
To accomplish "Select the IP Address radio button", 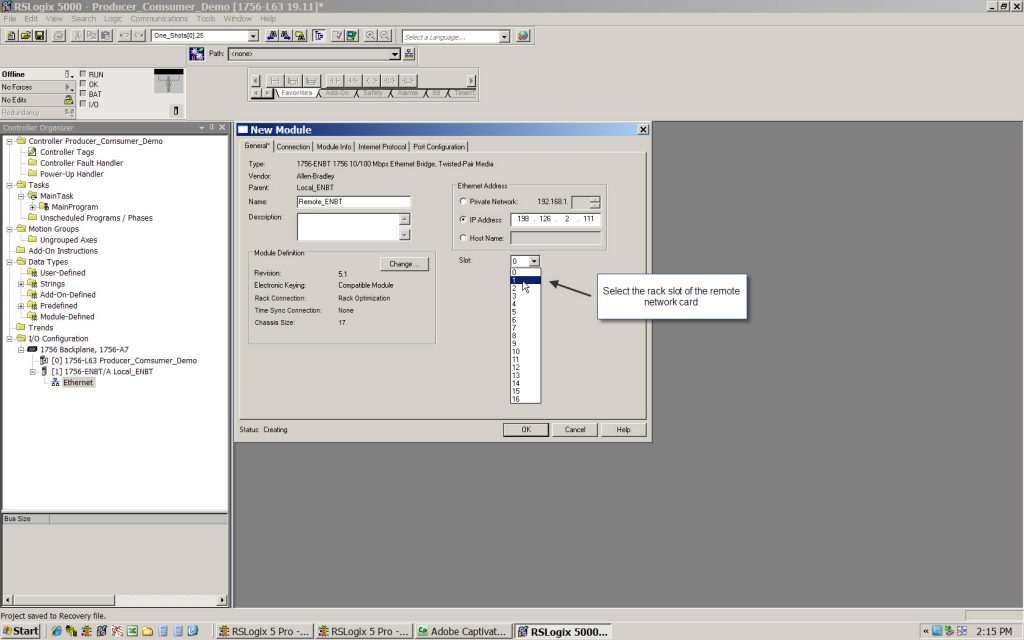I will [x=464, y=220].
